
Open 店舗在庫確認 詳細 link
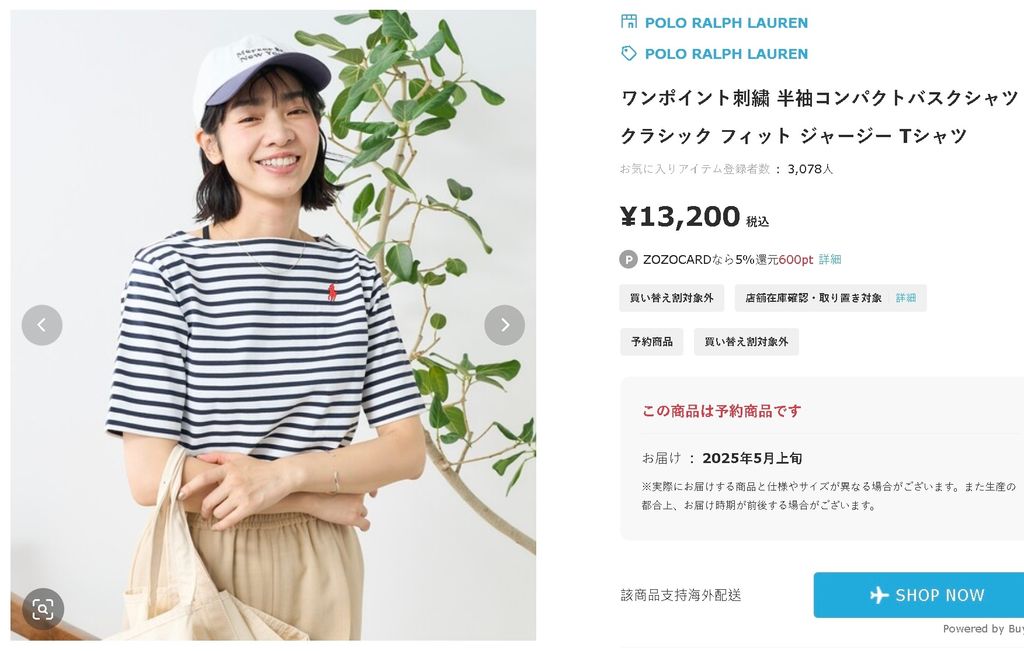pos(906,298)
